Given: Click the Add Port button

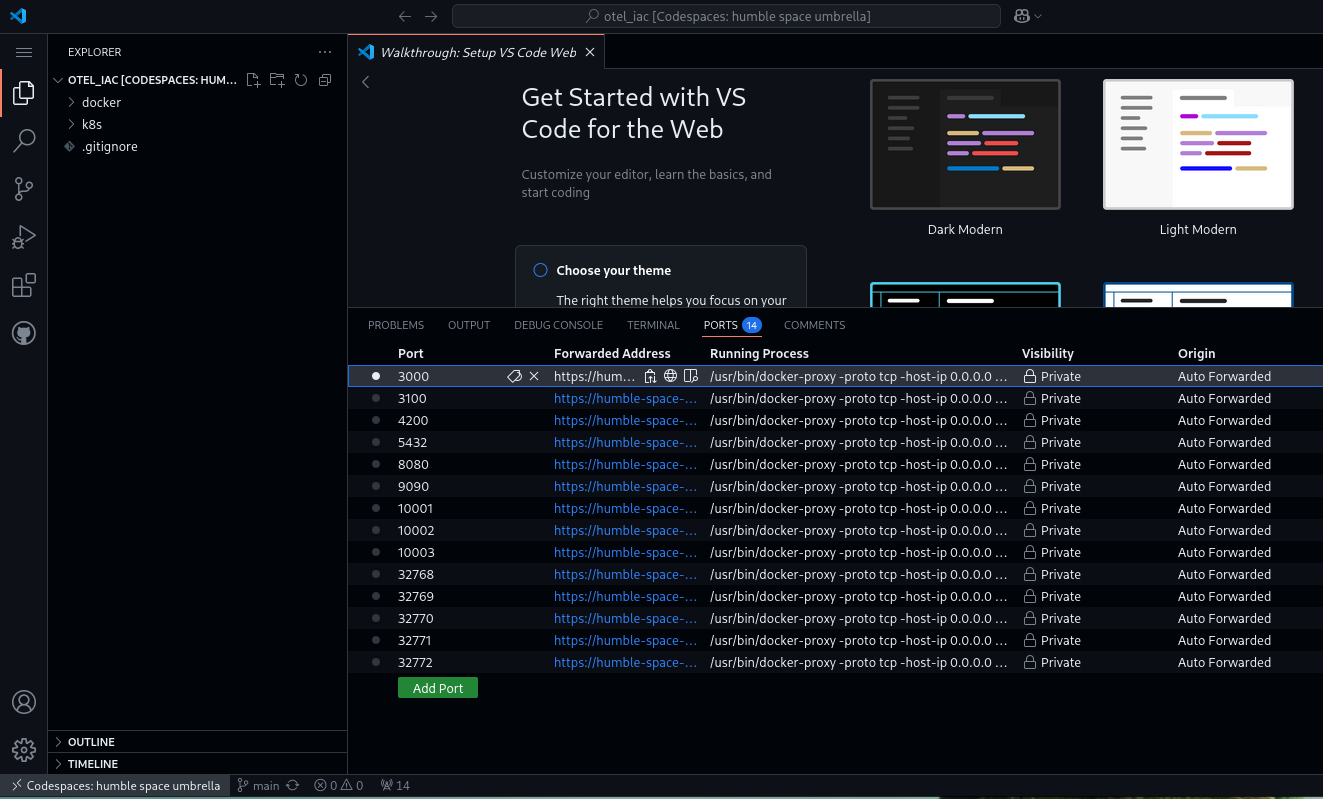Looking at the screenshot, I should pos(438,688).
